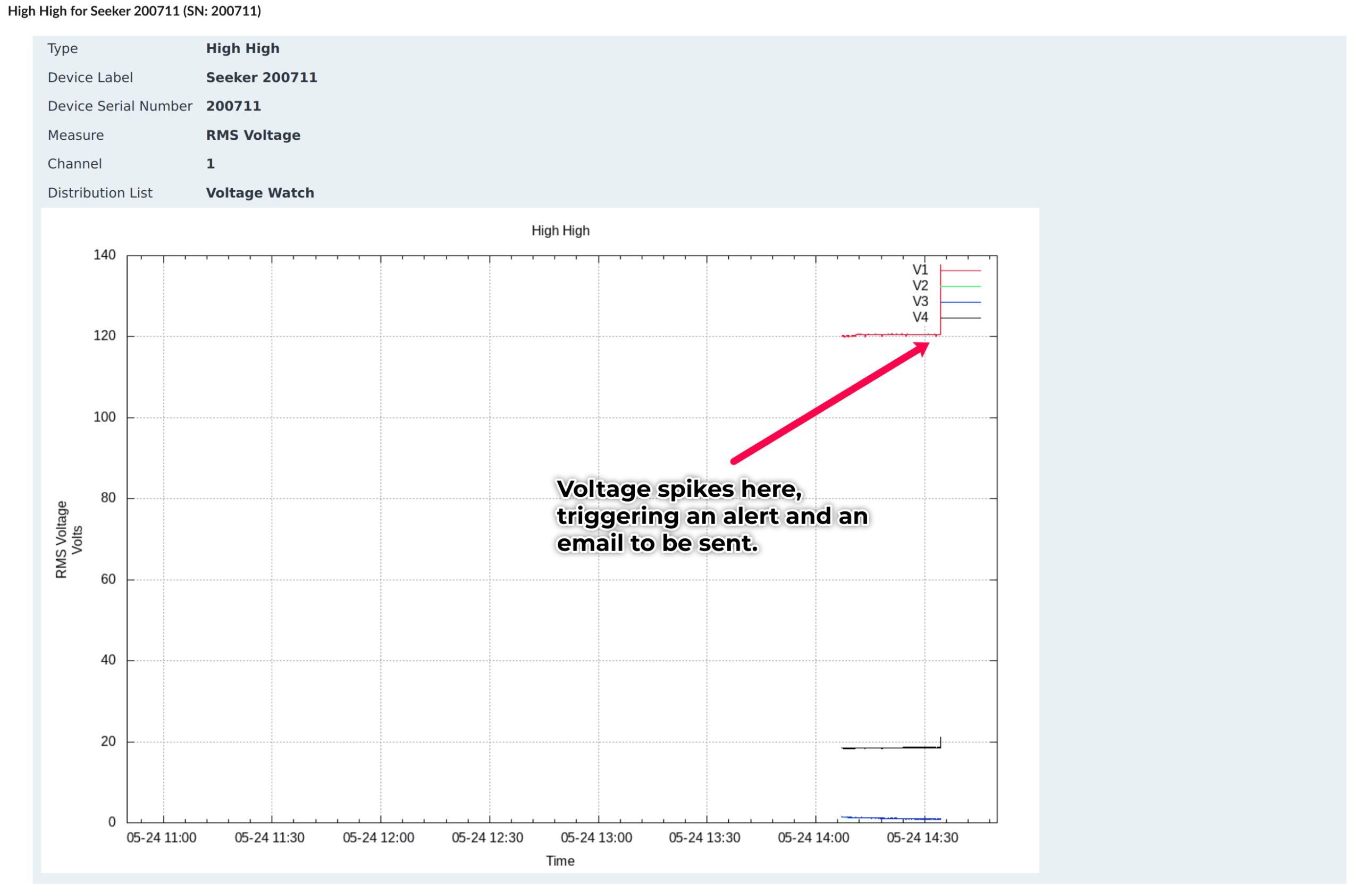Click the High High chart title
Image resolution: width=1361 pixels, height=896 pixels.
(x=560, y=231)
